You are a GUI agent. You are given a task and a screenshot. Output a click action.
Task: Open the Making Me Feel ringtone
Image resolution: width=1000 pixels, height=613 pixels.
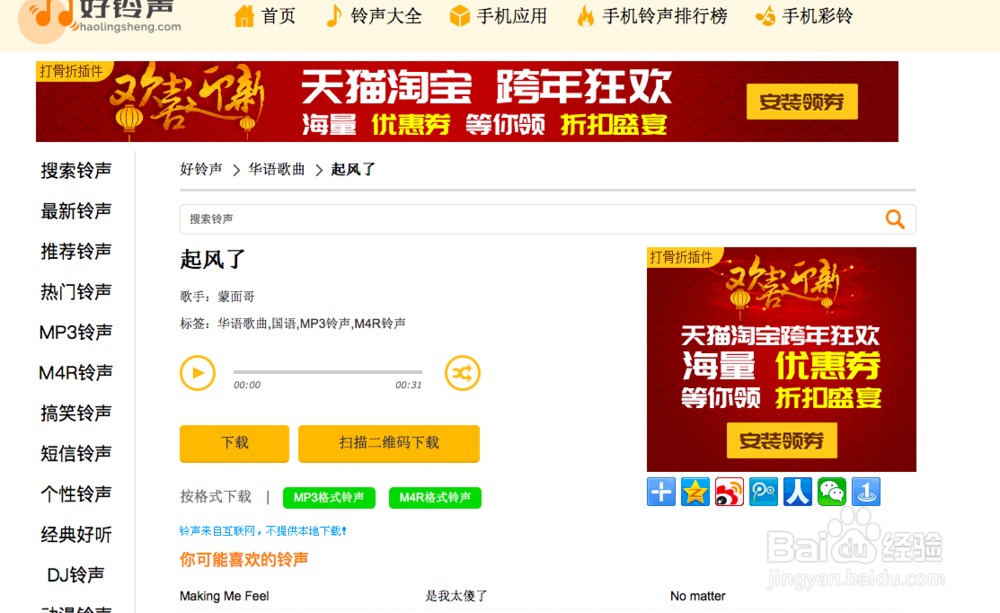pos(224,596)
